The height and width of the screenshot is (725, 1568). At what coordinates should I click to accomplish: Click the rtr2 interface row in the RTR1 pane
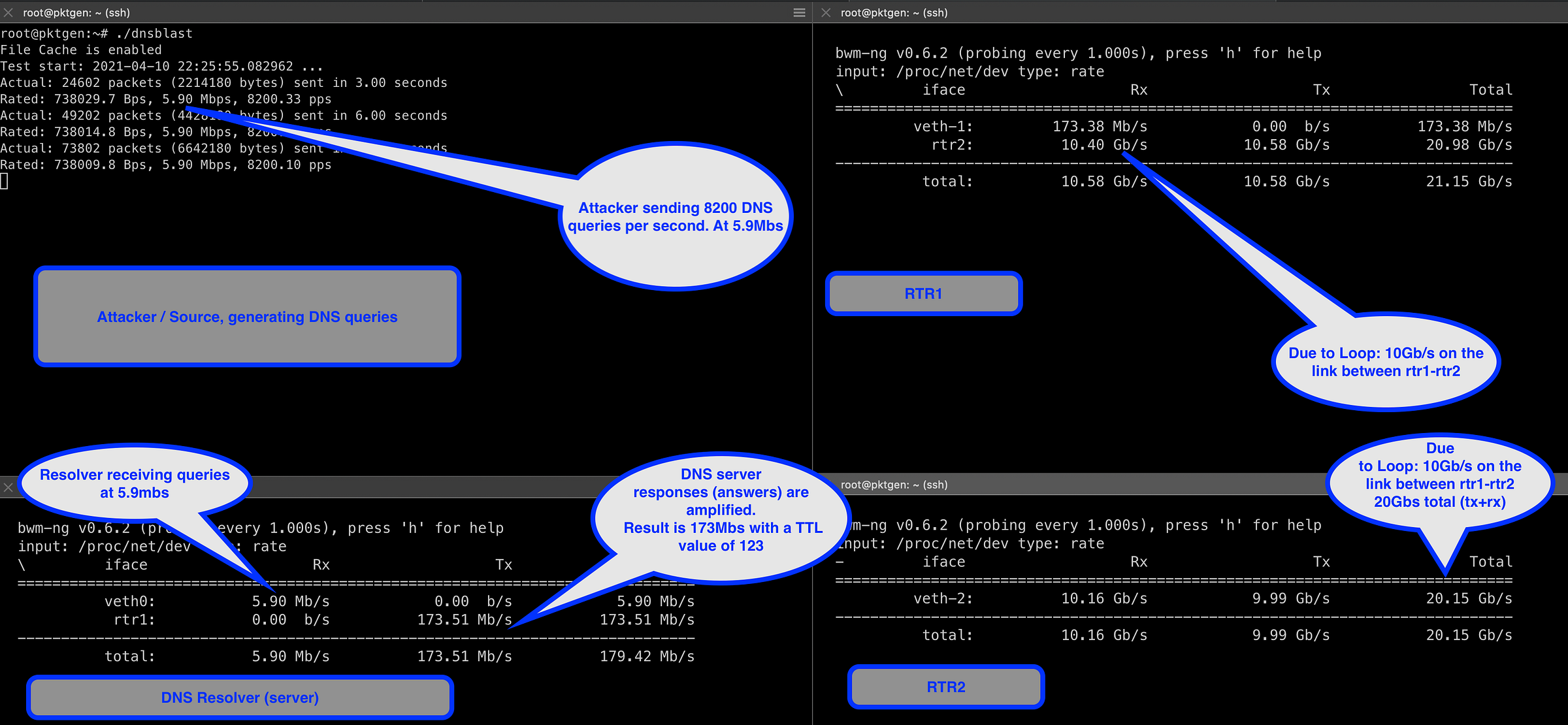click(952, 145)
